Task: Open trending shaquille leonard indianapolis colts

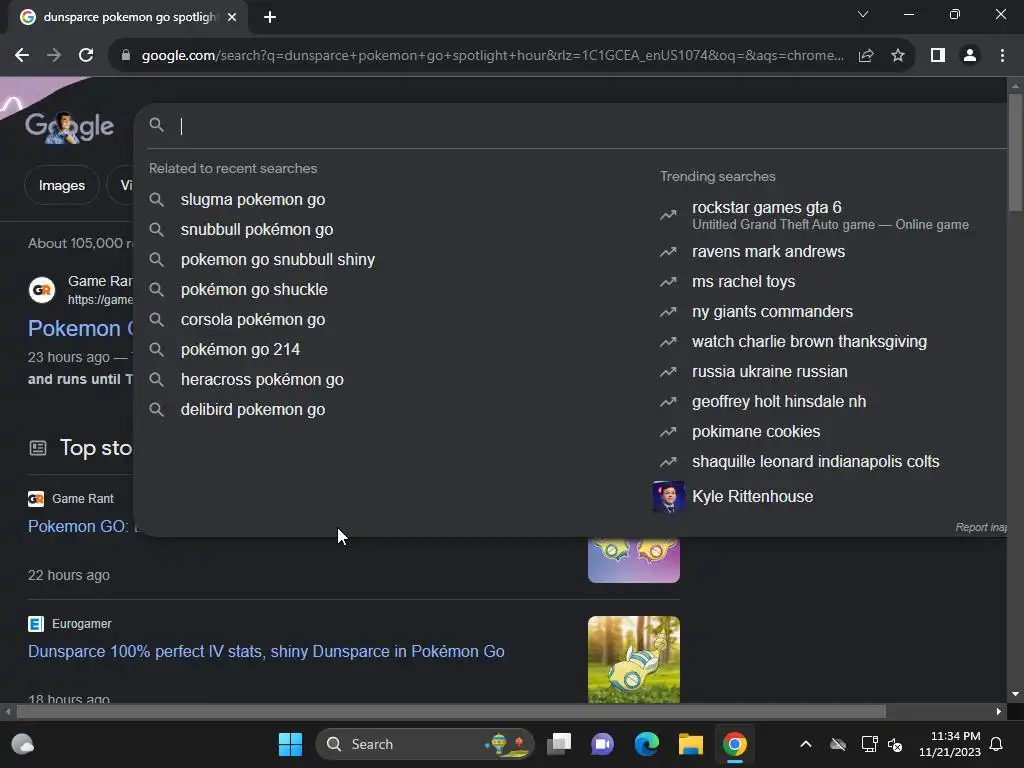Action: click(815, 462)
